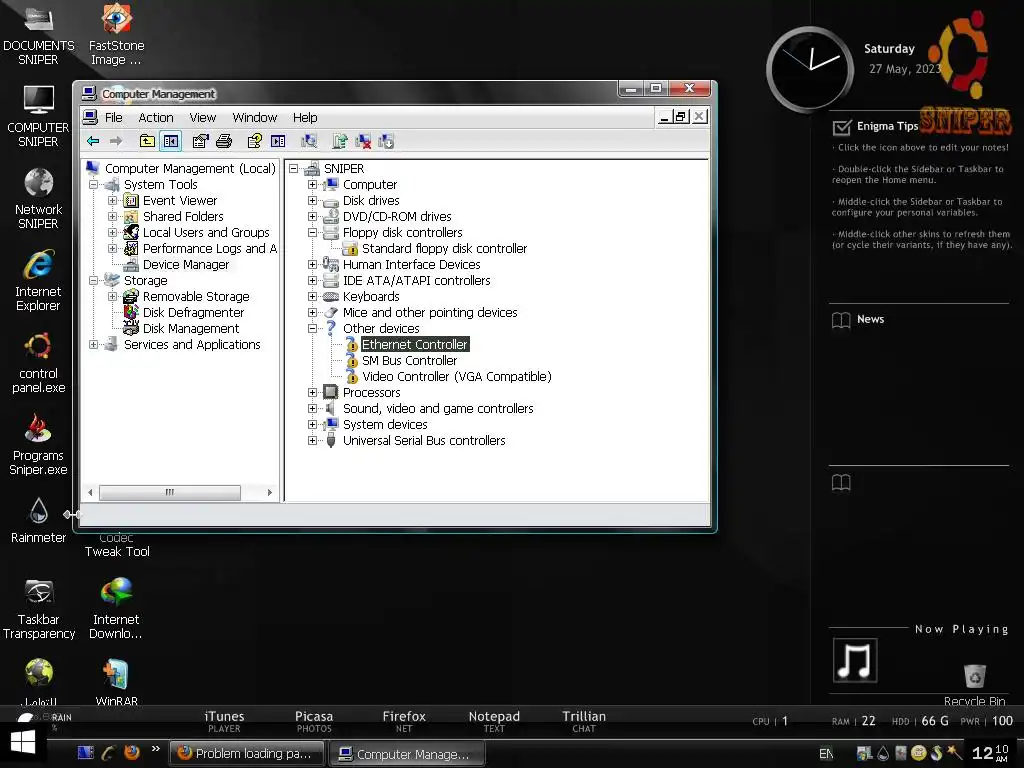Image resolution: width=1024 pixels, height=768 pixels.
Task: Select the SM Bus Controller device
Action: [409, 360]
